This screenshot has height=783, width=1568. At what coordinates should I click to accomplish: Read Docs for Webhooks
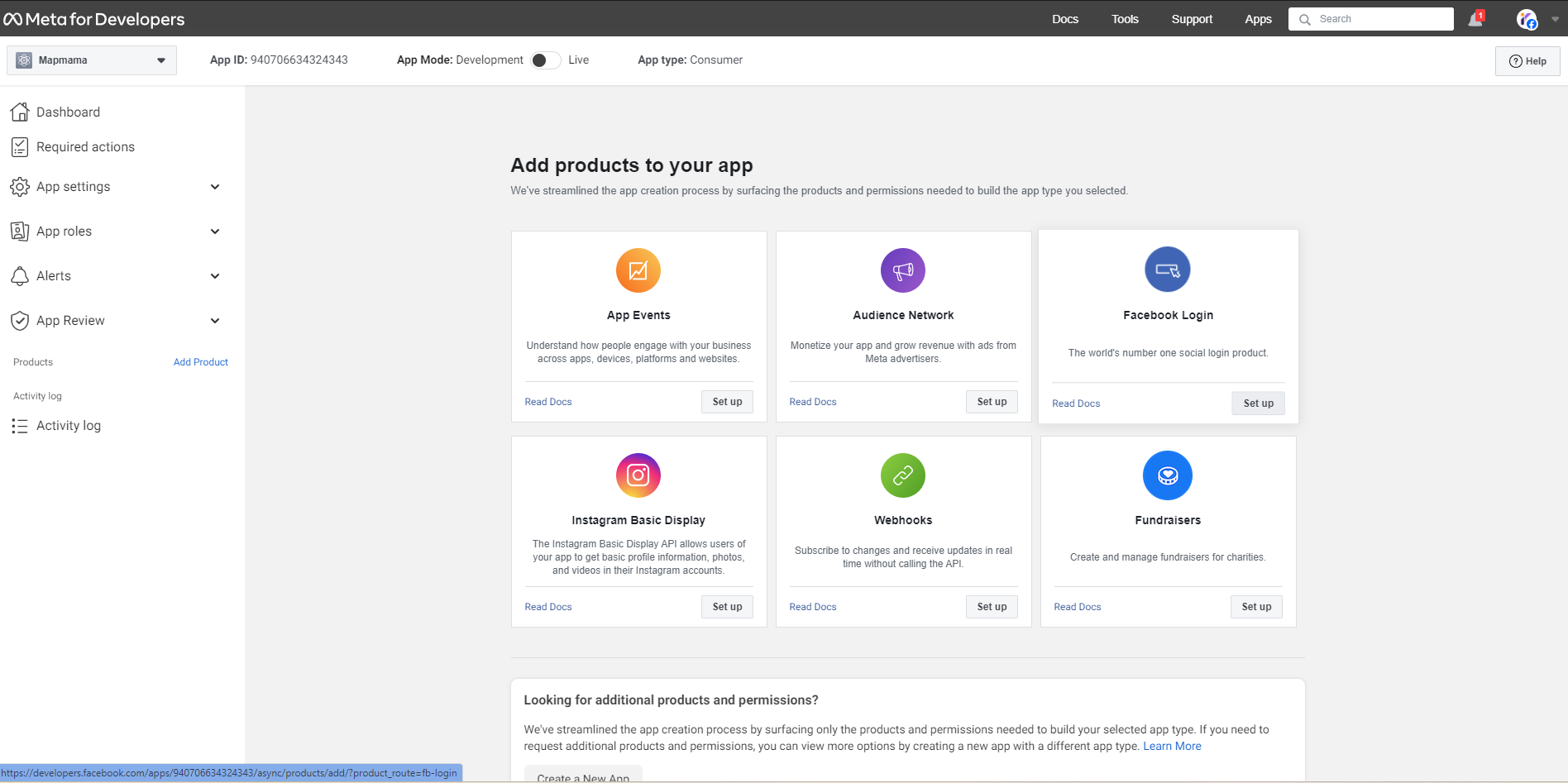point(813,607)
